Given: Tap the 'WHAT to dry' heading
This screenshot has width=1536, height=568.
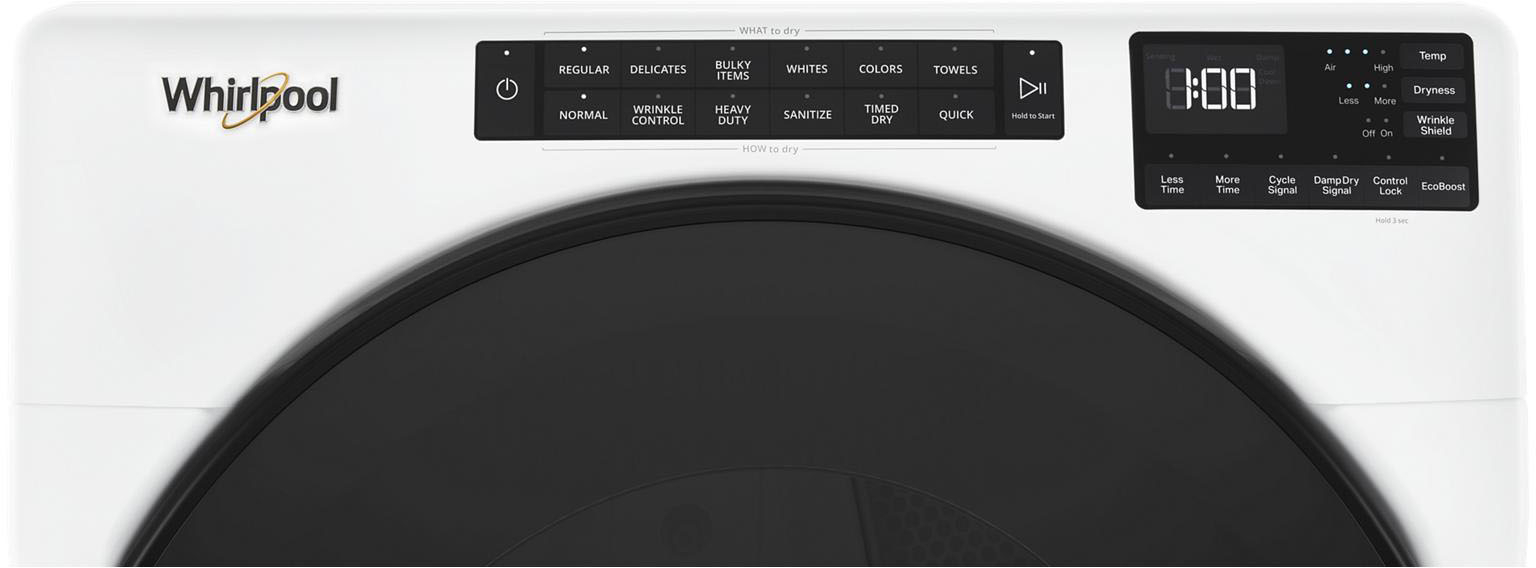Looking at the screenshot, I should [769, 31].
